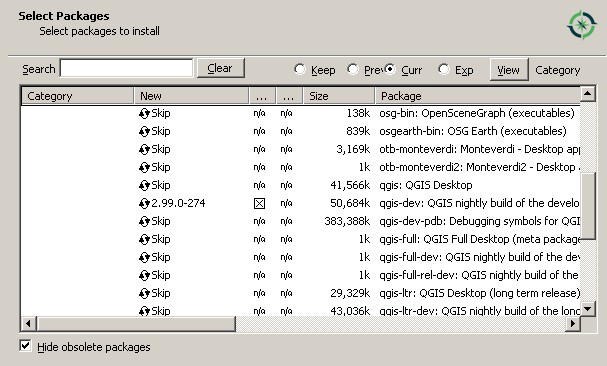Click the cycle icon for osgearth-bin package
Screen dimensions: 607x366
144,132
